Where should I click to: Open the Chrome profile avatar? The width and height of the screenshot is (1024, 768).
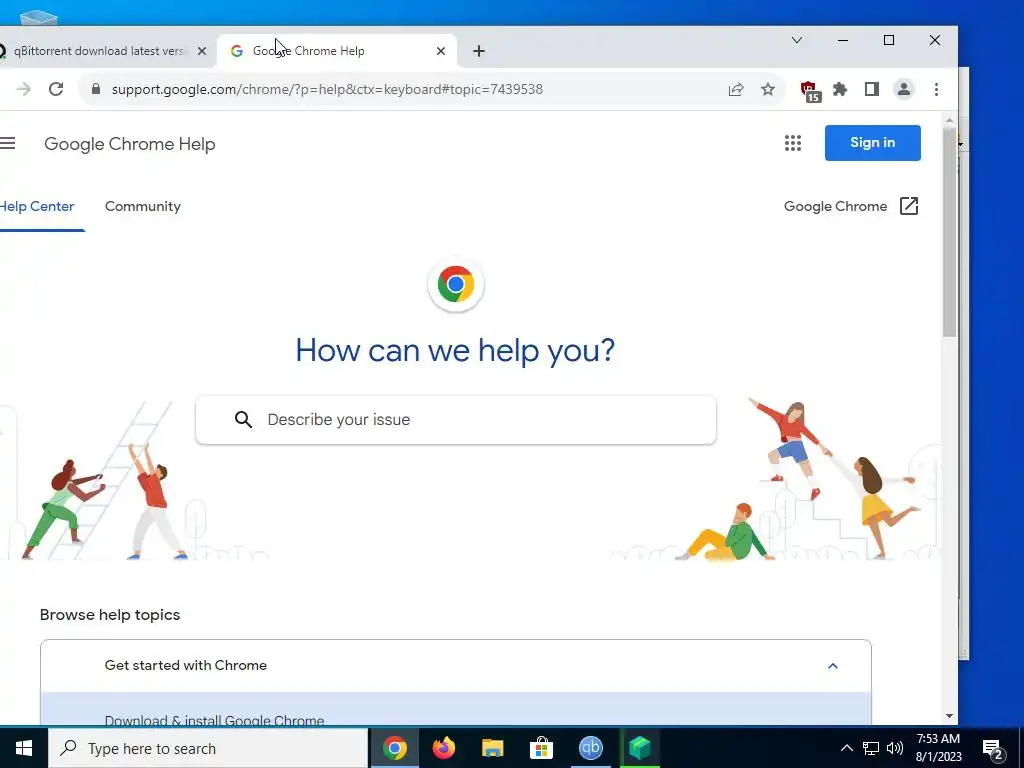pos(904,89)
